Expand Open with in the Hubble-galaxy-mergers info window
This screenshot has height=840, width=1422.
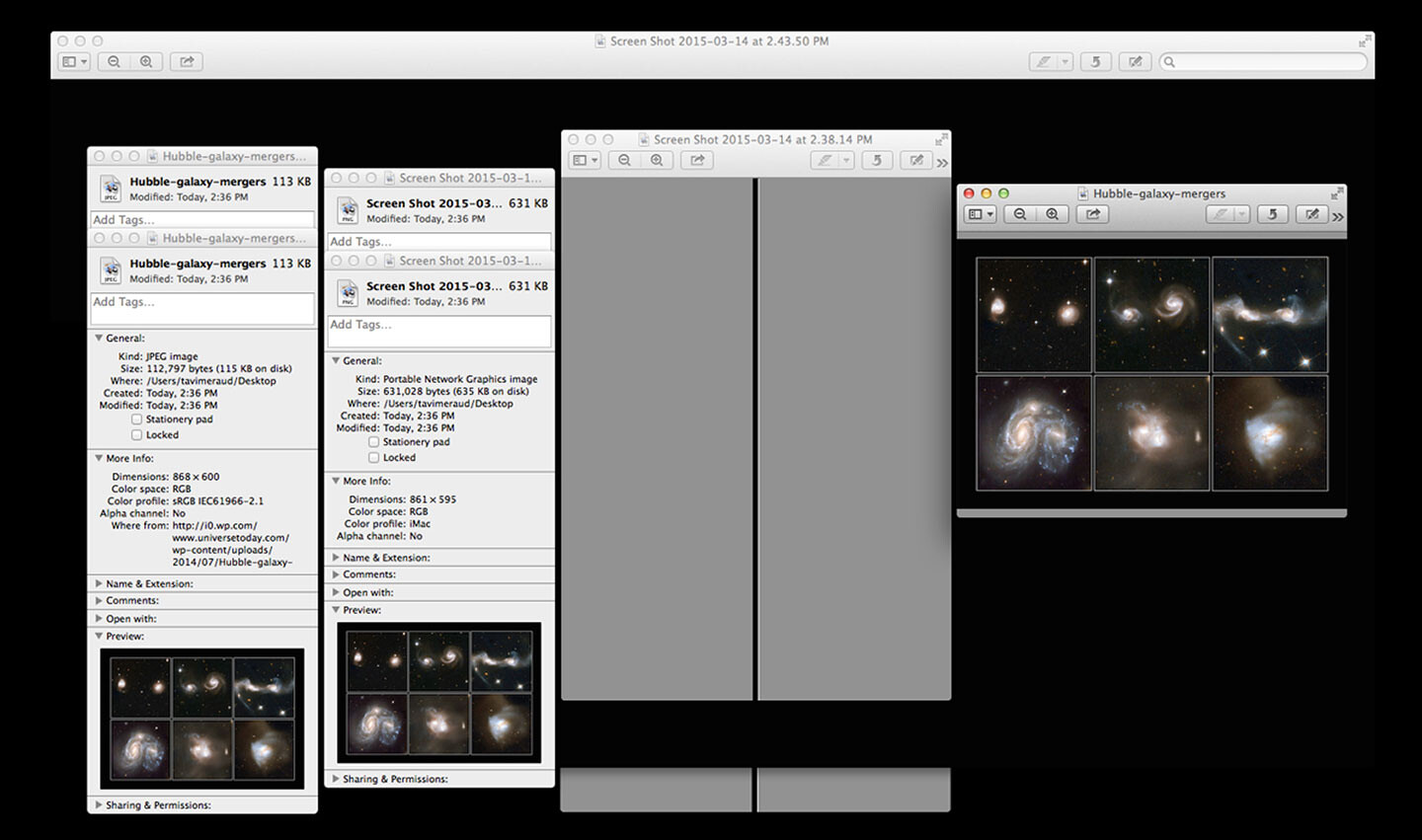tap(99, 619)
